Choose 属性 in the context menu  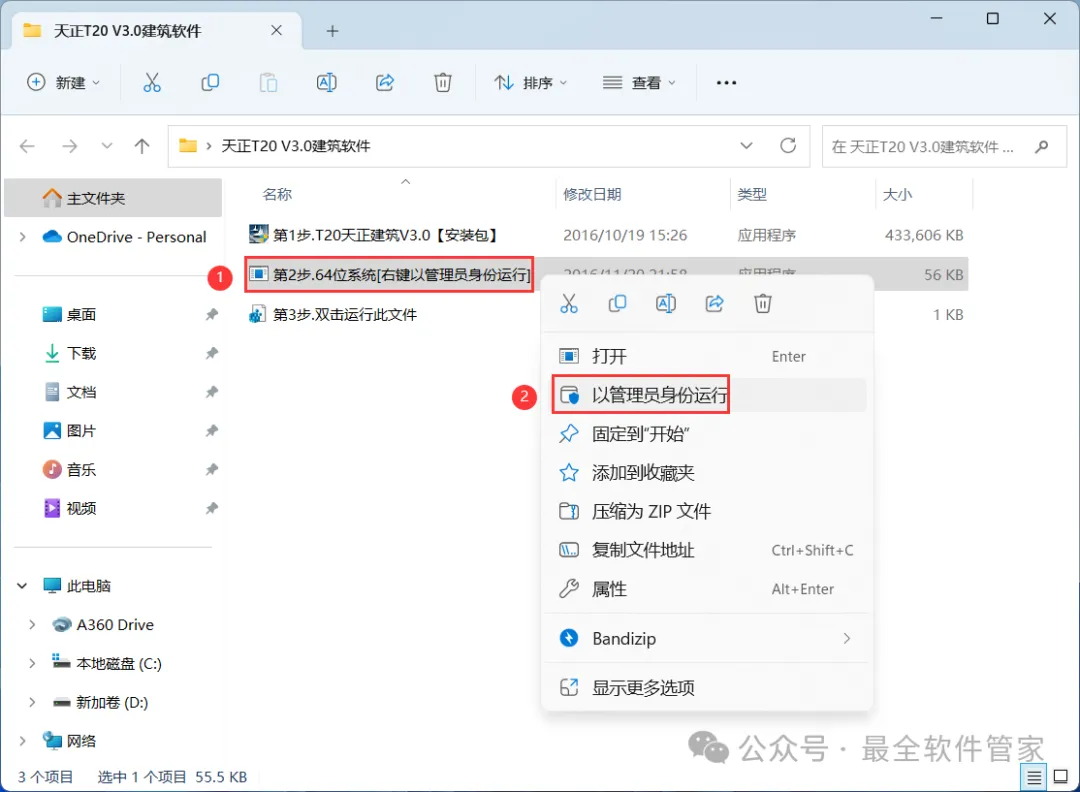click(x=707, y=589)
